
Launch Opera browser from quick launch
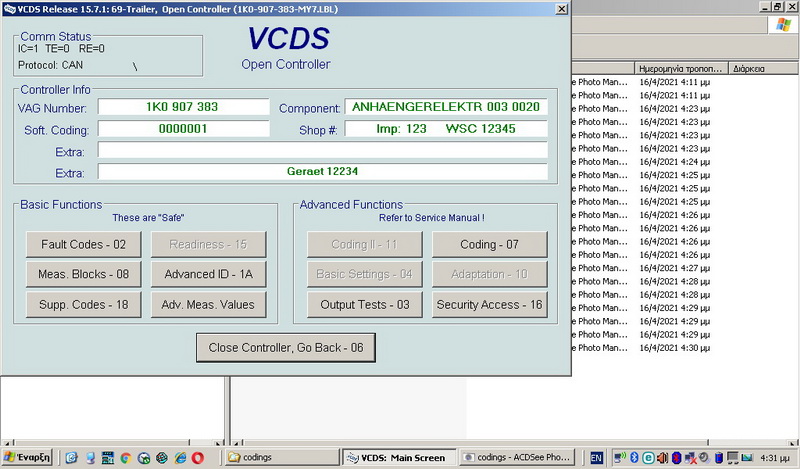click(197, 458)
